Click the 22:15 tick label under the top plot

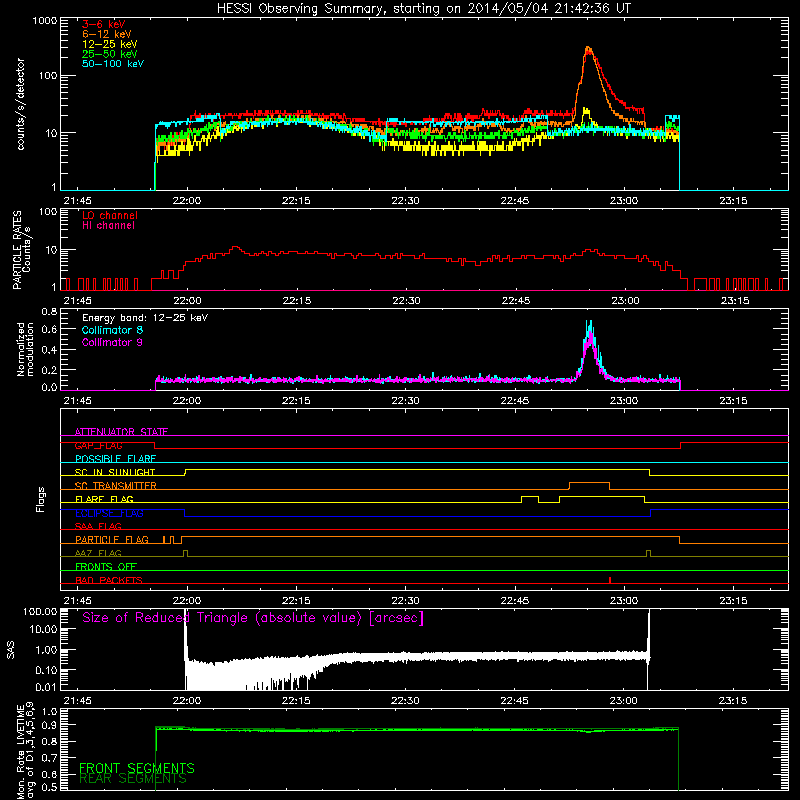296,201
